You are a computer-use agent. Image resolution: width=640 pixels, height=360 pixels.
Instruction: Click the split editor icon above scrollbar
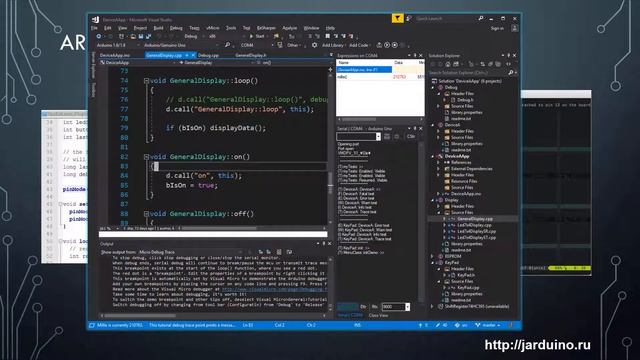(x=330, y=70)
